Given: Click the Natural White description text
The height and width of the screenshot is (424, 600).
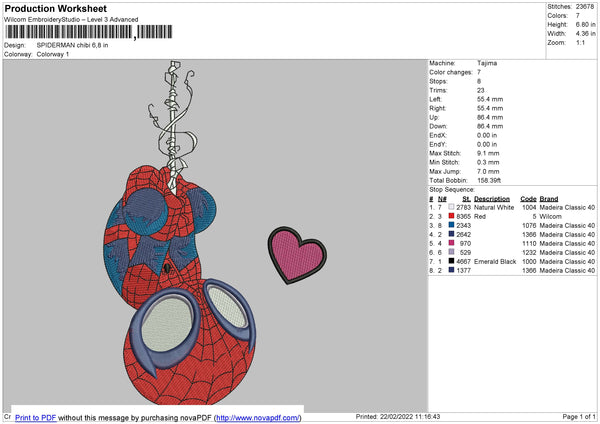Looking at the screenshot, I should pyautogui.click(x=494, y=207).
